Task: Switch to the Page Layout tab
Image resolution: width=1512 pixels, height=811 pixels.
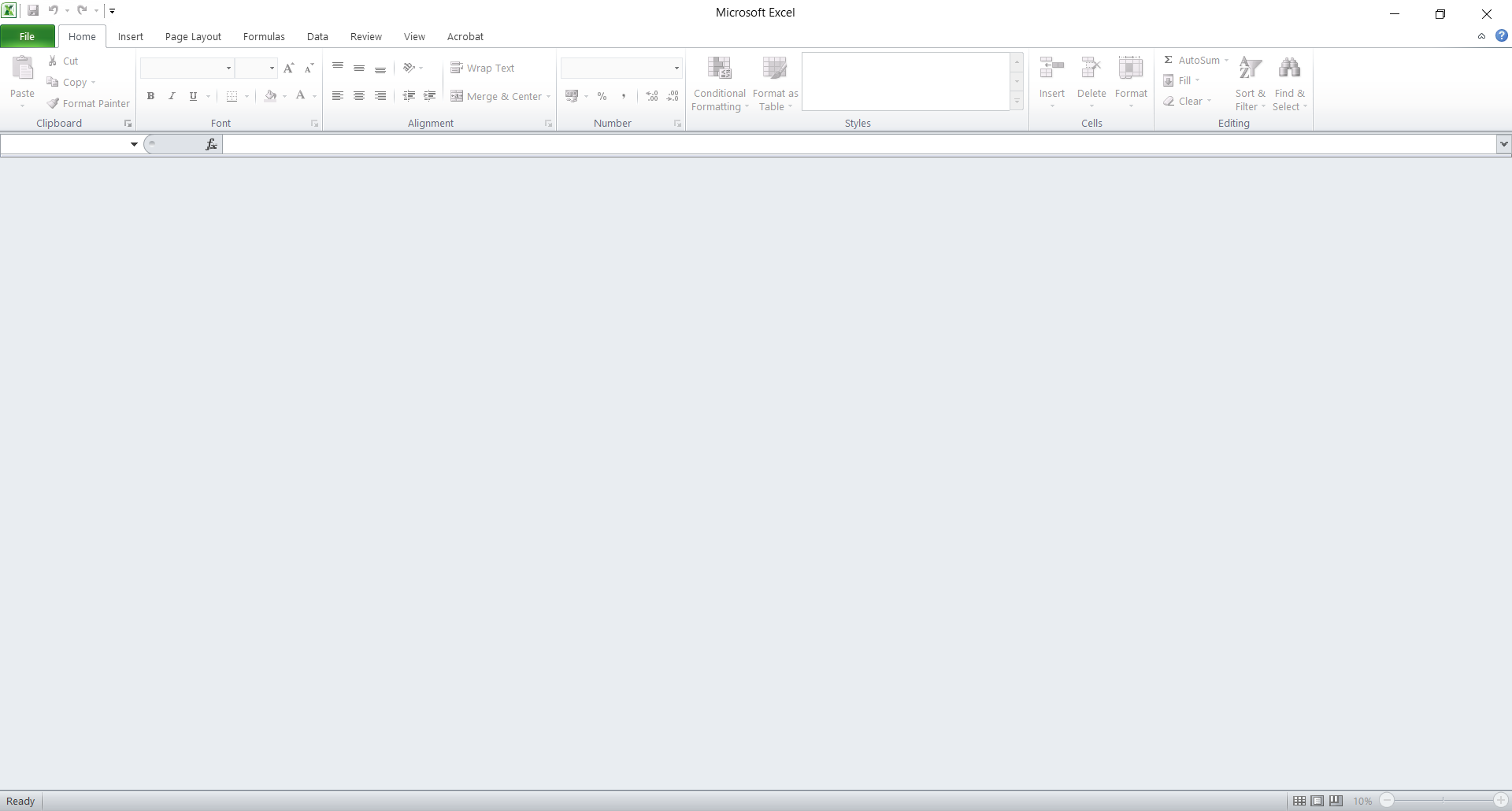Action: pos(193,36)
